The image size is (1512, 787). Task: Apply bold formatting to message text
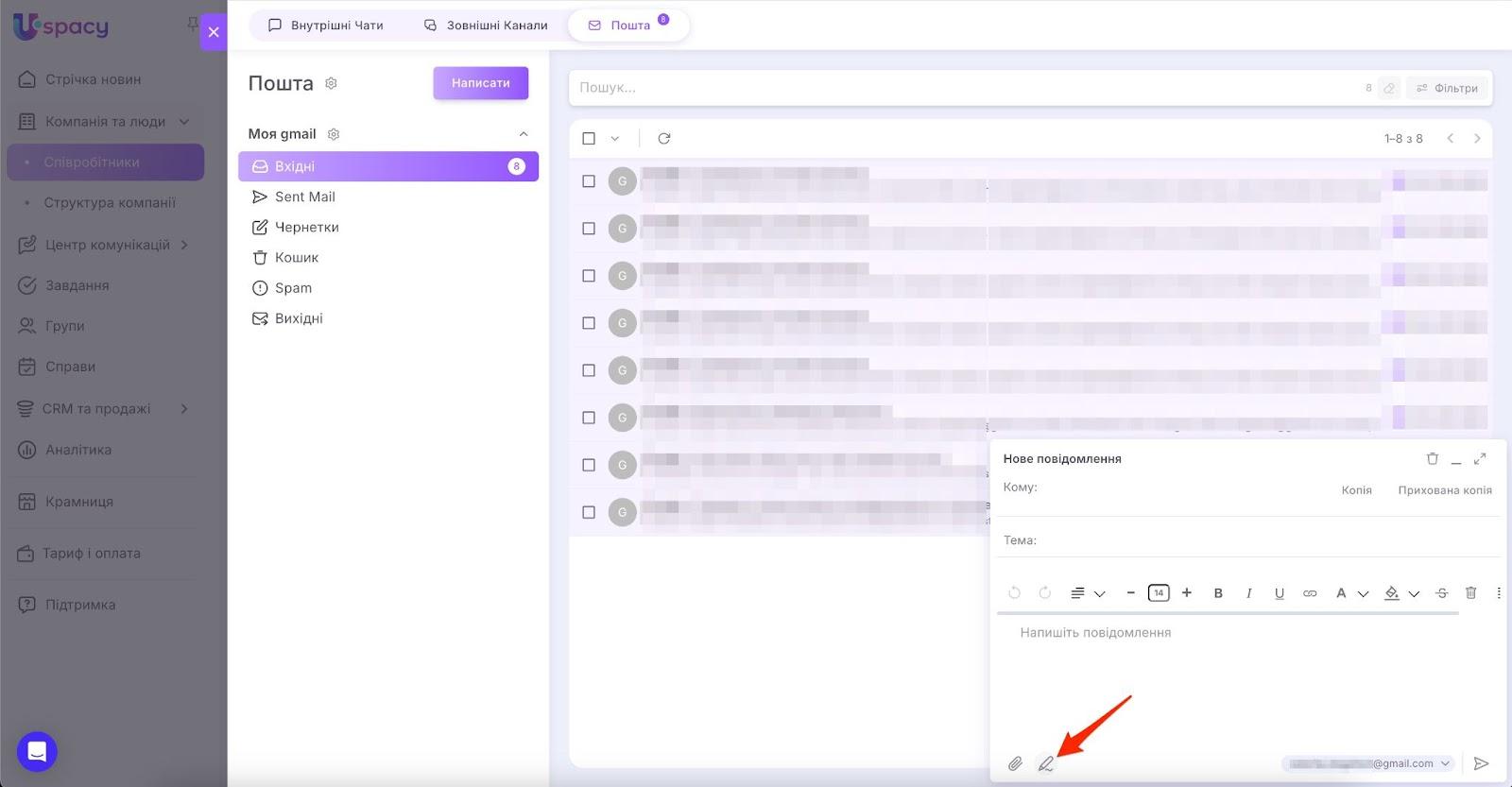point(1218,593)
